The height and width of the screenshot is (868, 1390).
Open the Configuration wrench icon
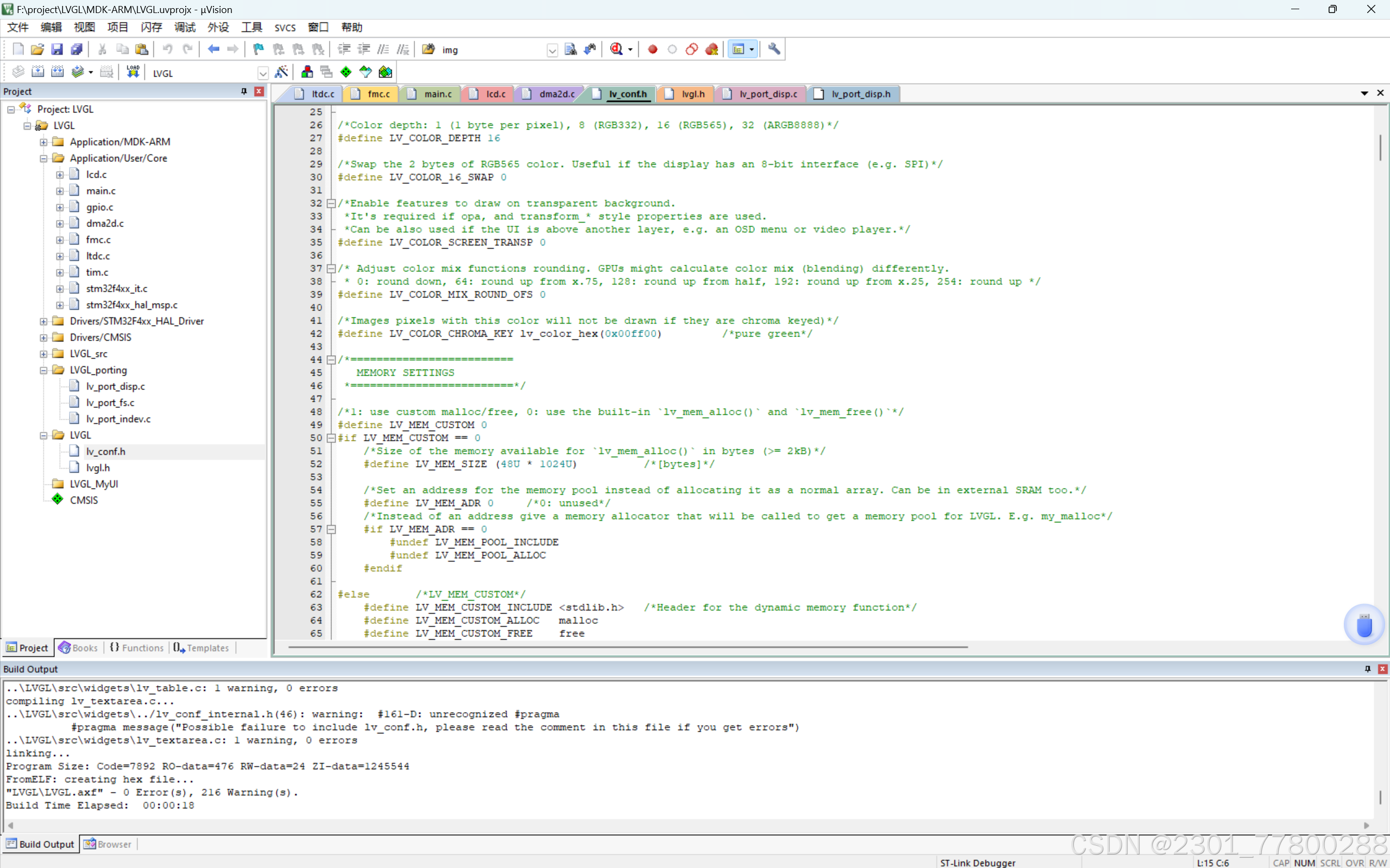coord(774,49)
